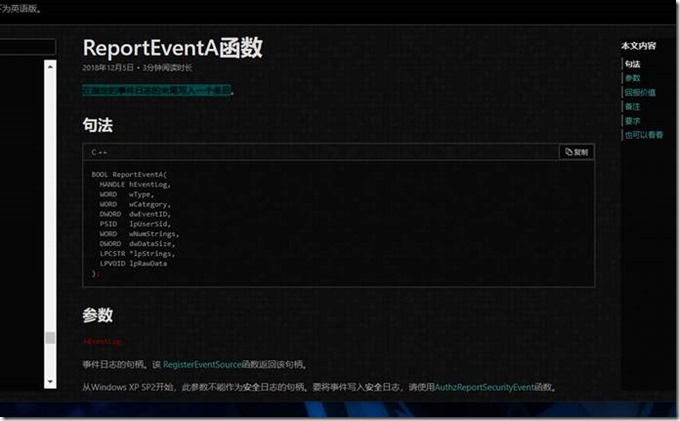This screenshot has height=421, width=680.
Task: Click the sidebar scrollbar thumb
Action: tap(50, 337)
